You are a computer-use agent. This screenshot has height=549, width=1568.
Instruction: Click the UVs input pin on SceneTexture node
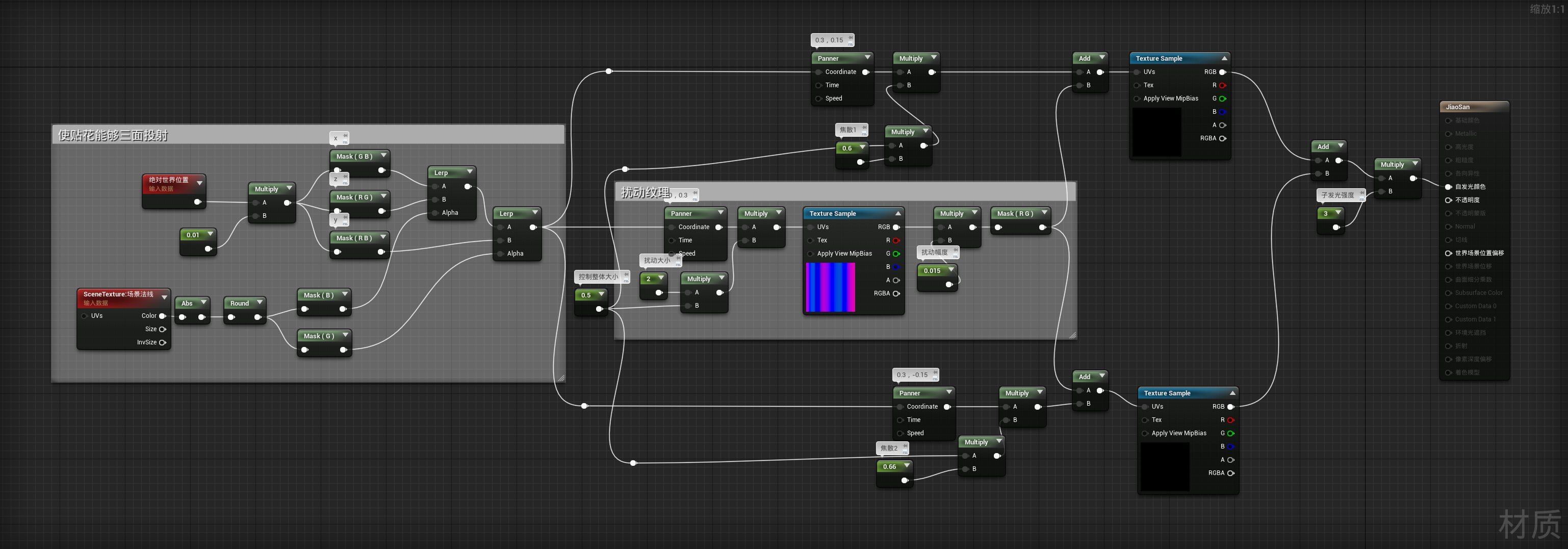85,316
